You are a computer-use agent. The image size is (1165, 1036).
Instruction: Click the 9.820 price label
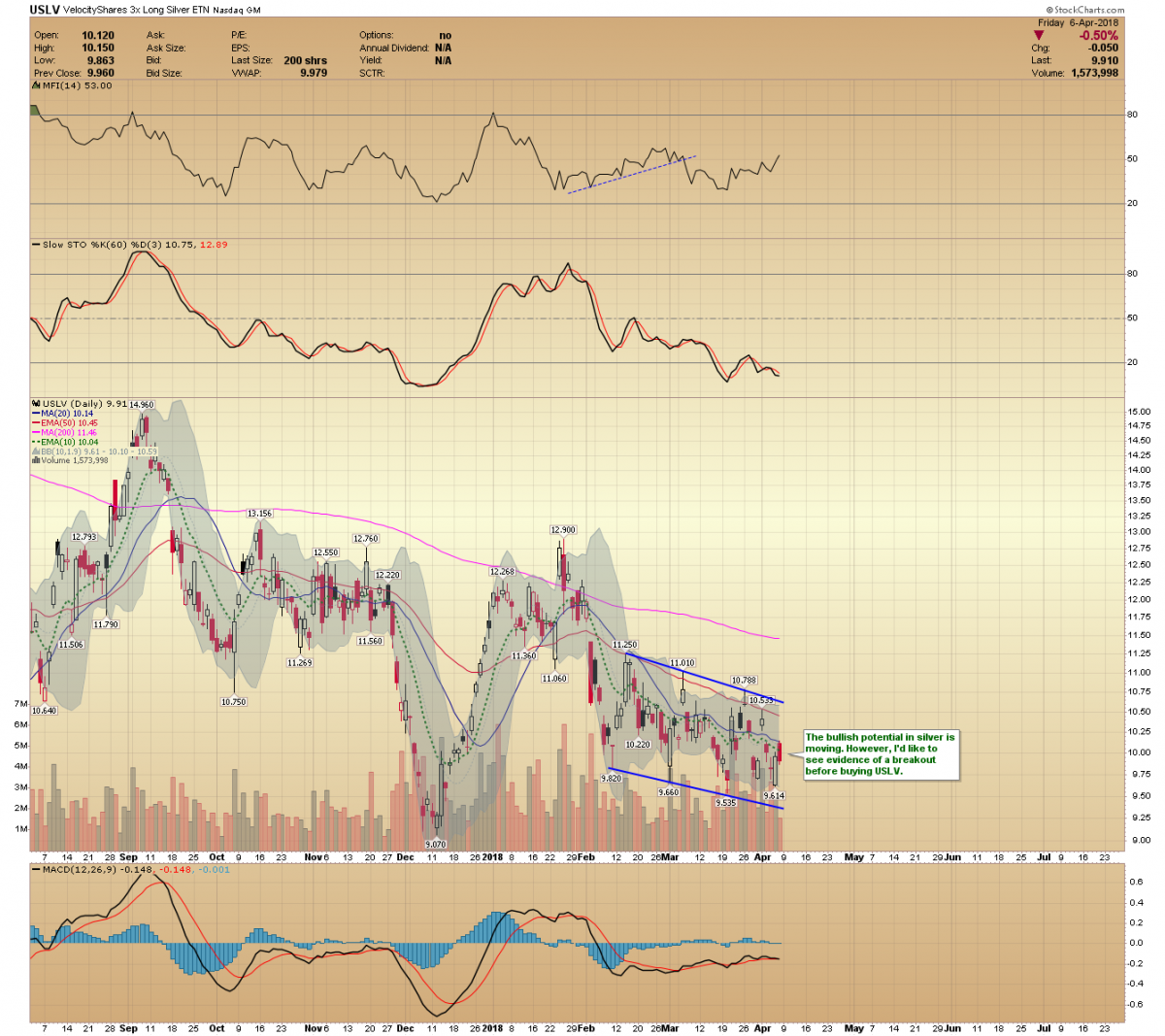click(612, 779)
